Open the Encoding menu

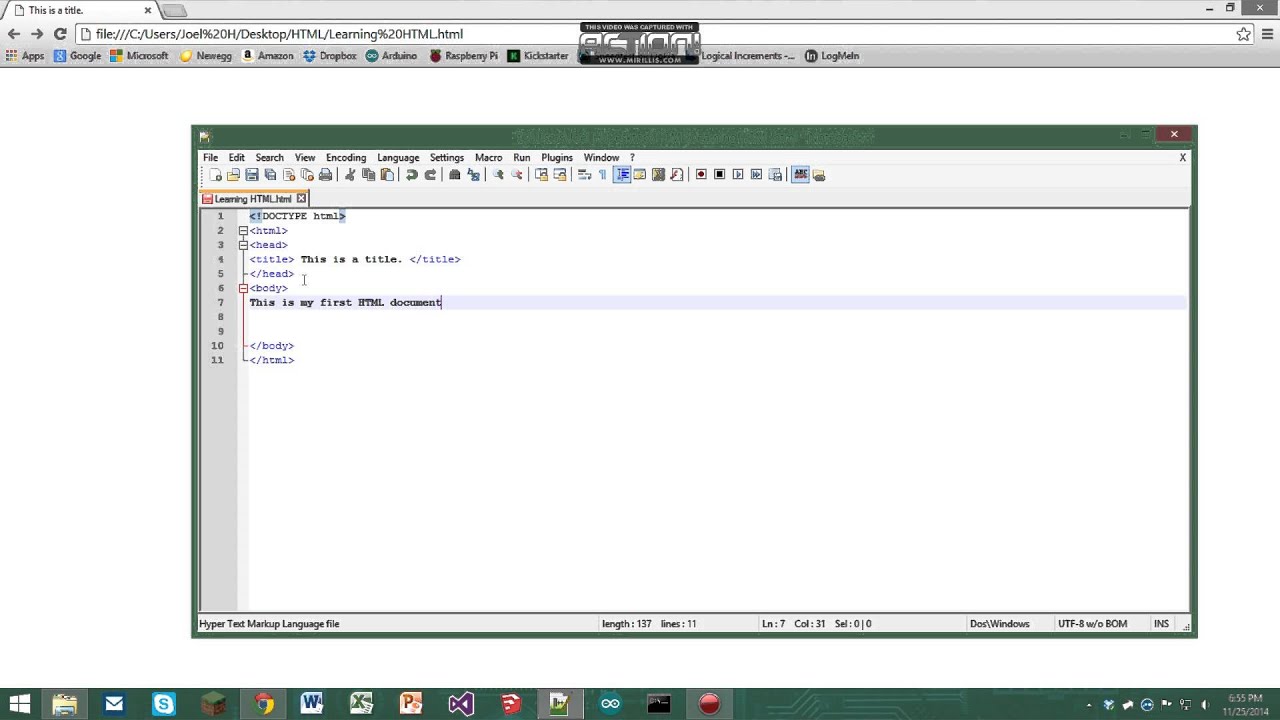[346, 157]
